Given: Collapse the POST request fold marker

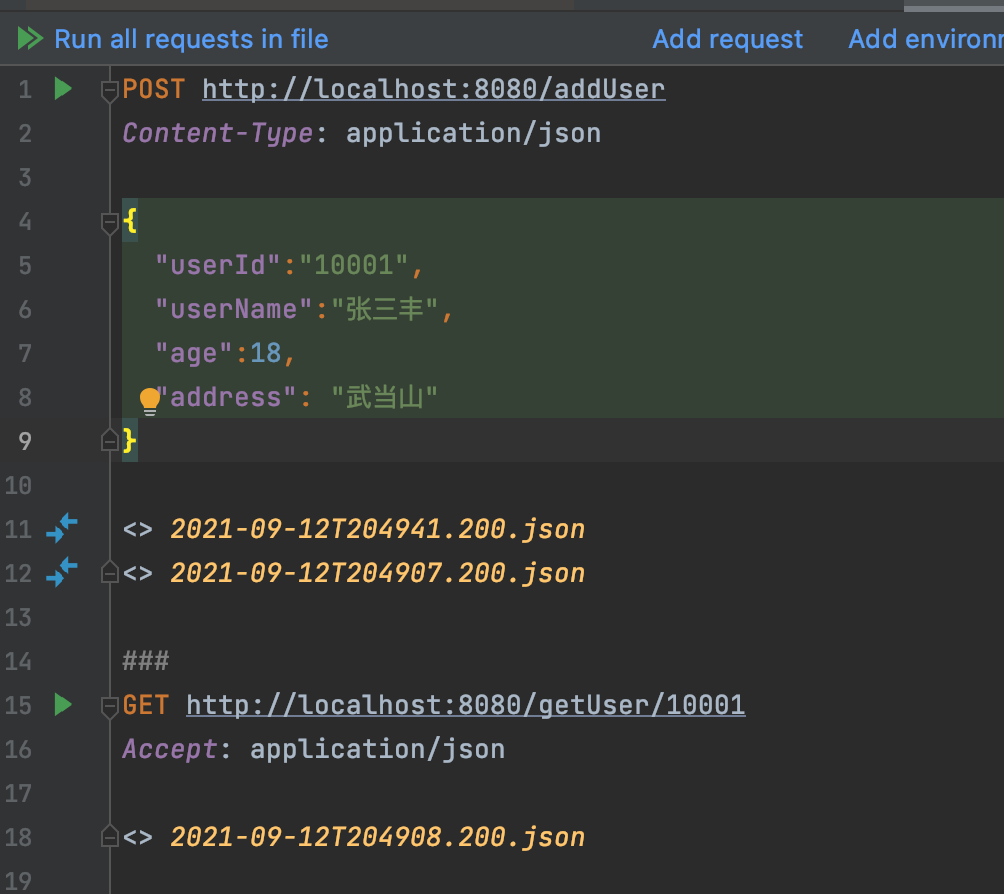Looking at the screenshot, I should coord(110,91).
